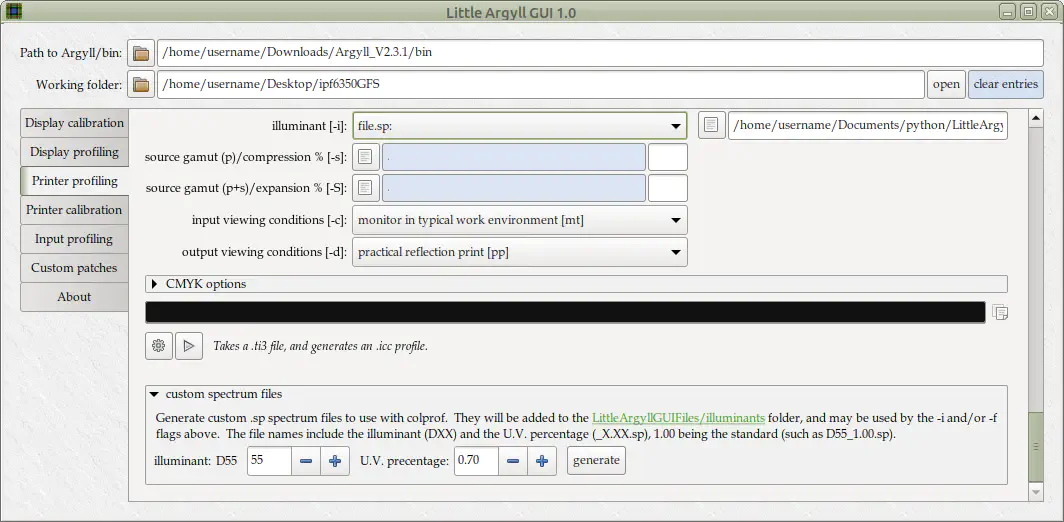Choose source gamut file for compression [-s]

pos(365,157)
